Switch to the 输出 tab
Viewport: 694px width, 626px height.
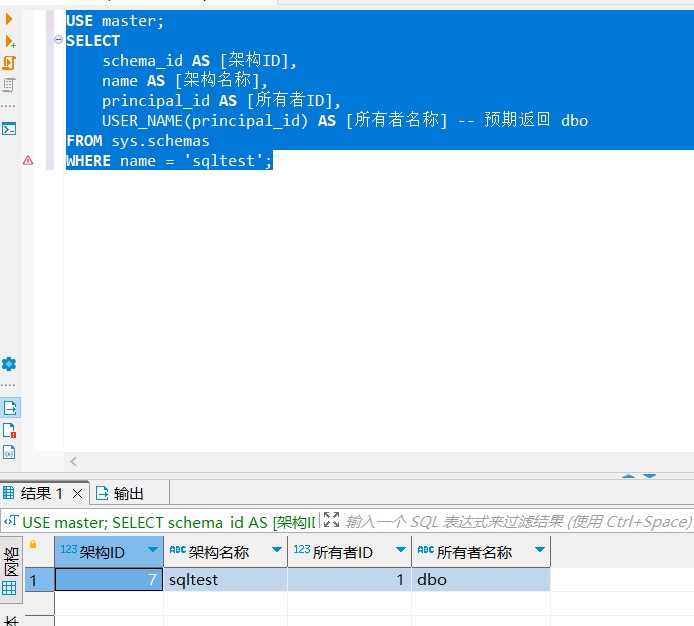pyautogui.click(x=120, y=493)
